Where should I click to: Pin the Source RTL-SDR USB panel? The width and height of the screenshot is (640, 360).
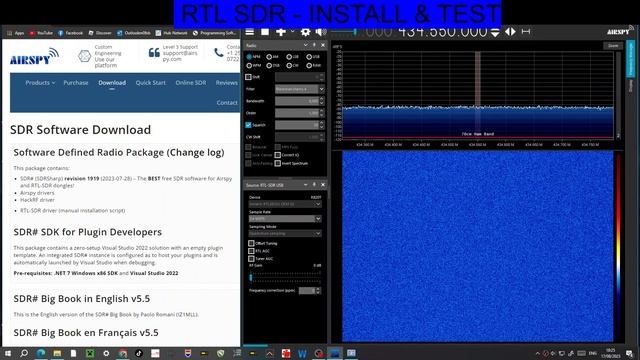[x=314, y=185]
